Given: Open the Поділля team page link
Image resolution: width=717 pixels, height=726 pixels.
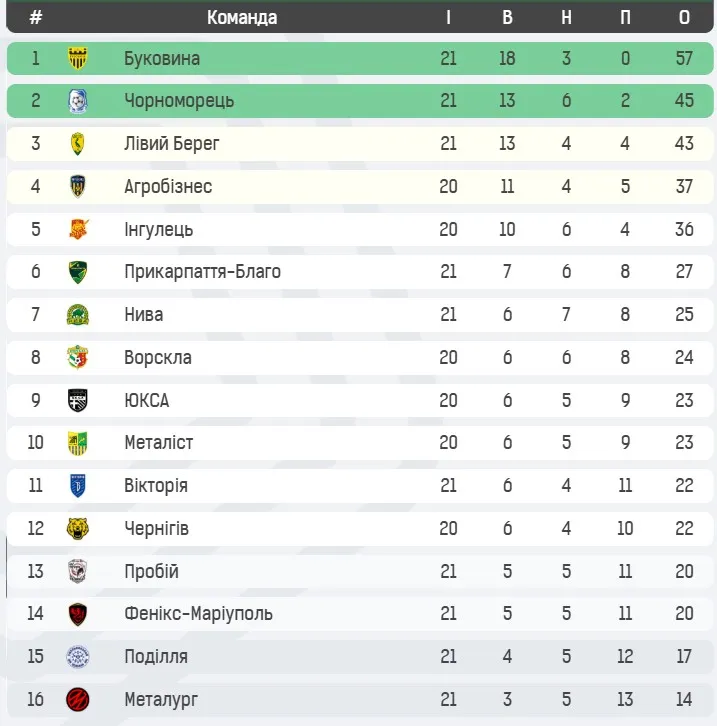Looking at the screenshot, I should [156, 657].
